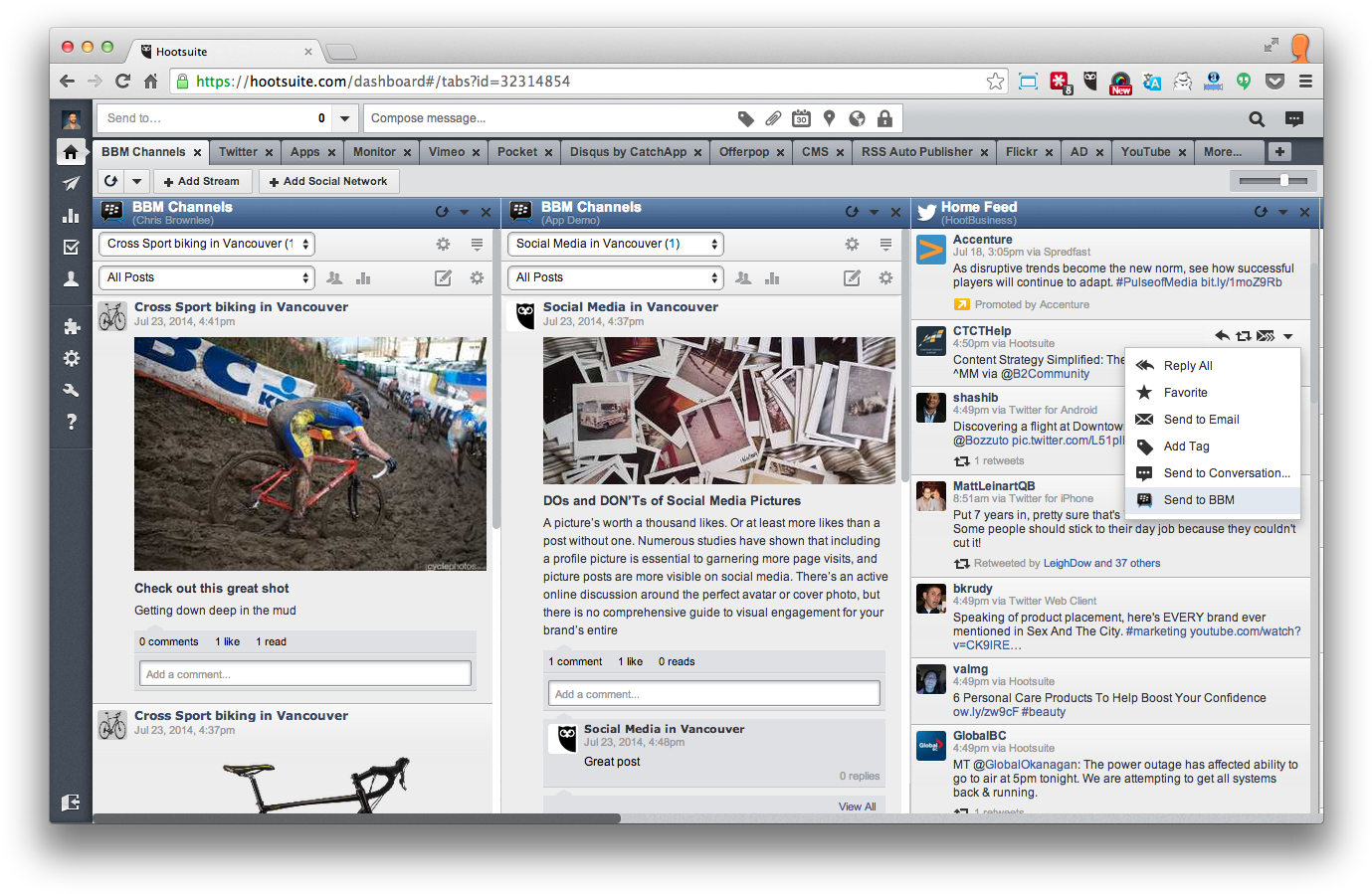Add a location with the map pin icon
This screenshot has width=1372, height=894.
click(x=829, y=118)
